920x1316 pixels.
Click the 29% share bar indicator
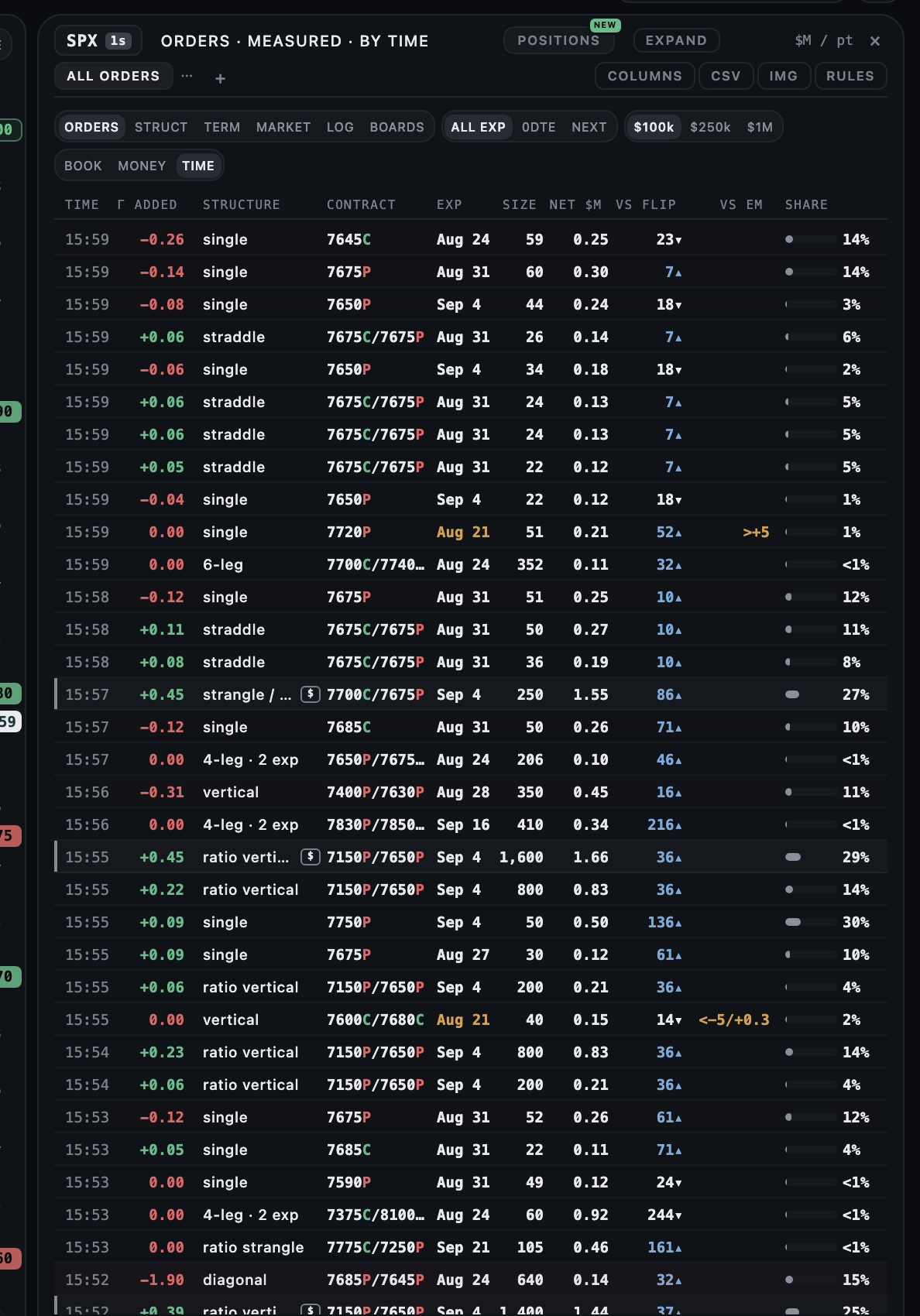point(811,857)
